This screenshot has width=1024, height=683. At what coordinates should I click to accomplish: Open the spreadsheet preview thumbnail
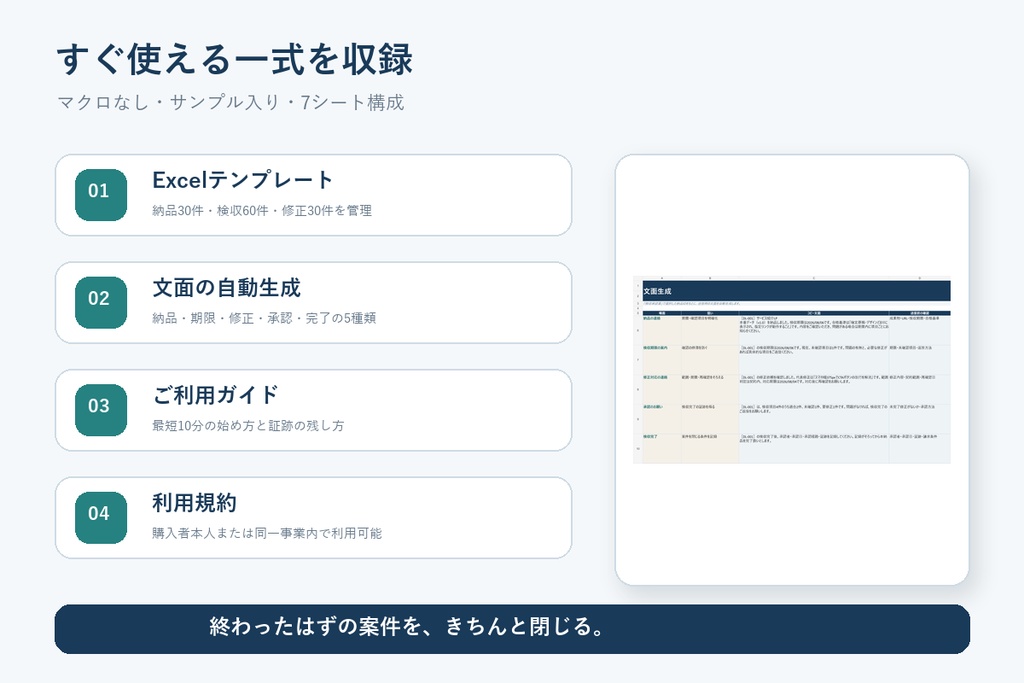coord(792,370)
